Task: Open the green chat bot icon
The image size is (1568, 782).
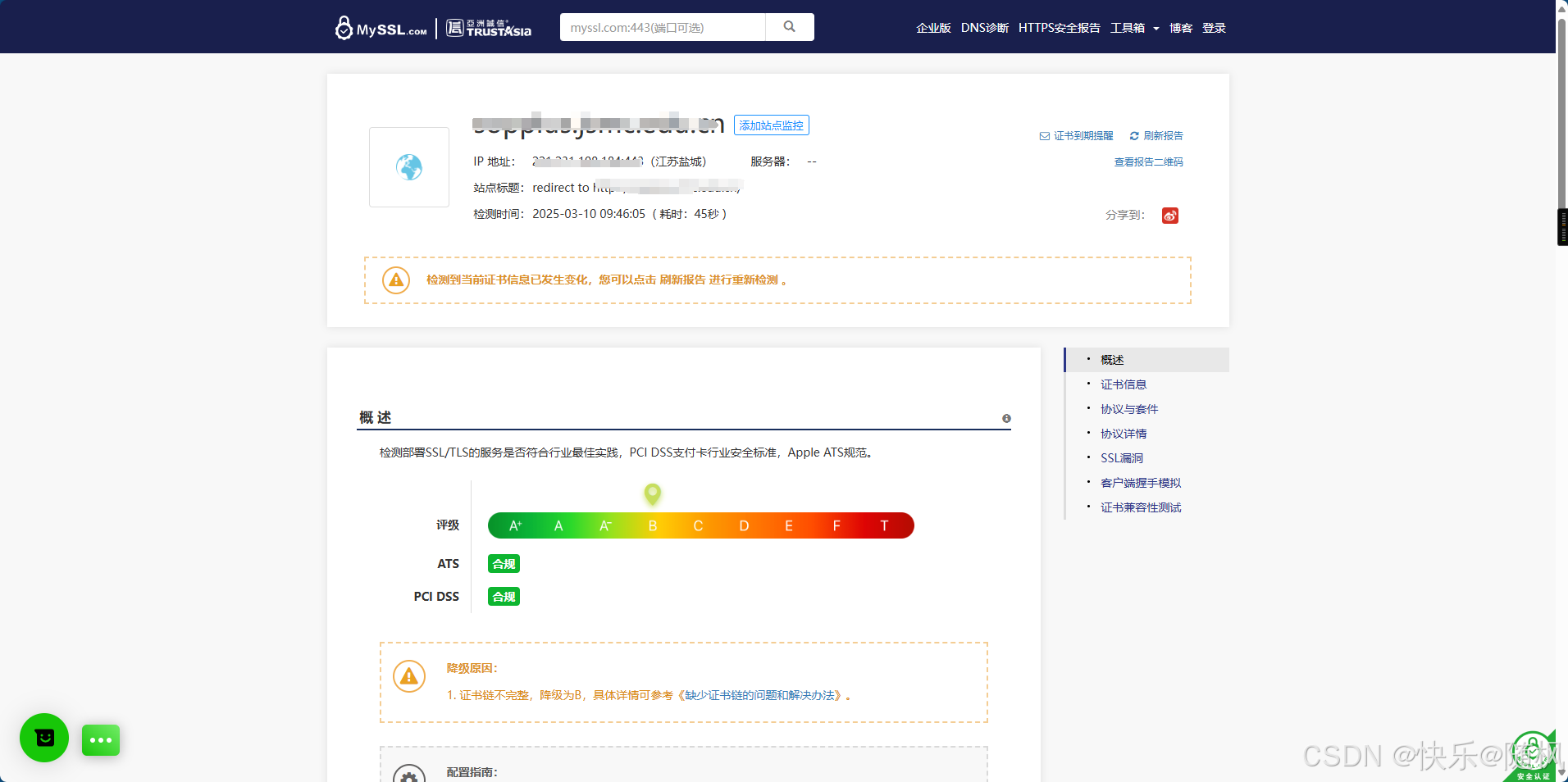Action: (44, 738)
